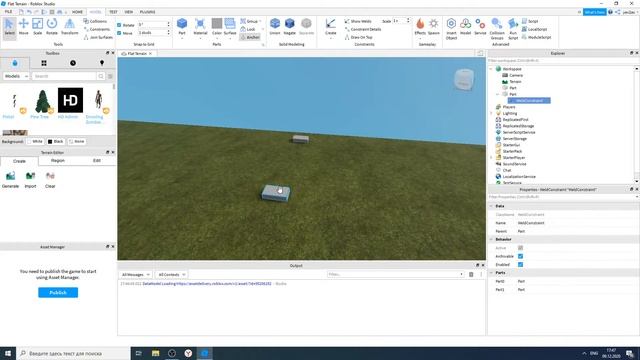Click the Toolbox search field
640x360 pixels.
click(x=64, y=76)
